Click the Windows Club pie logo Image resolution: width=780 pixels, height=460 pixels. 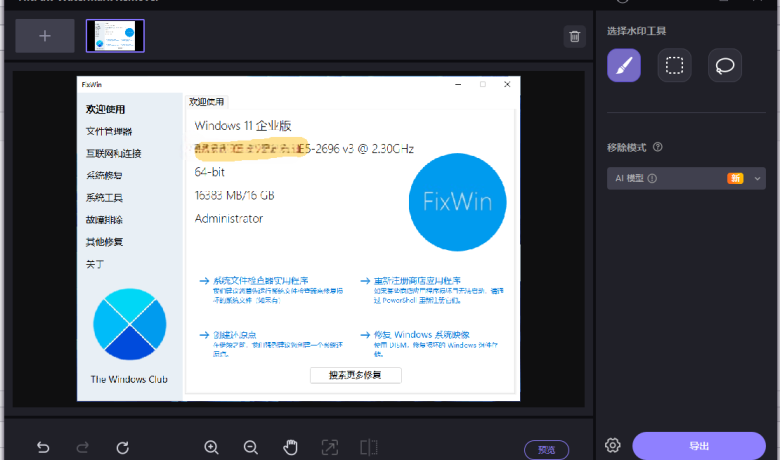coord(130,324)
